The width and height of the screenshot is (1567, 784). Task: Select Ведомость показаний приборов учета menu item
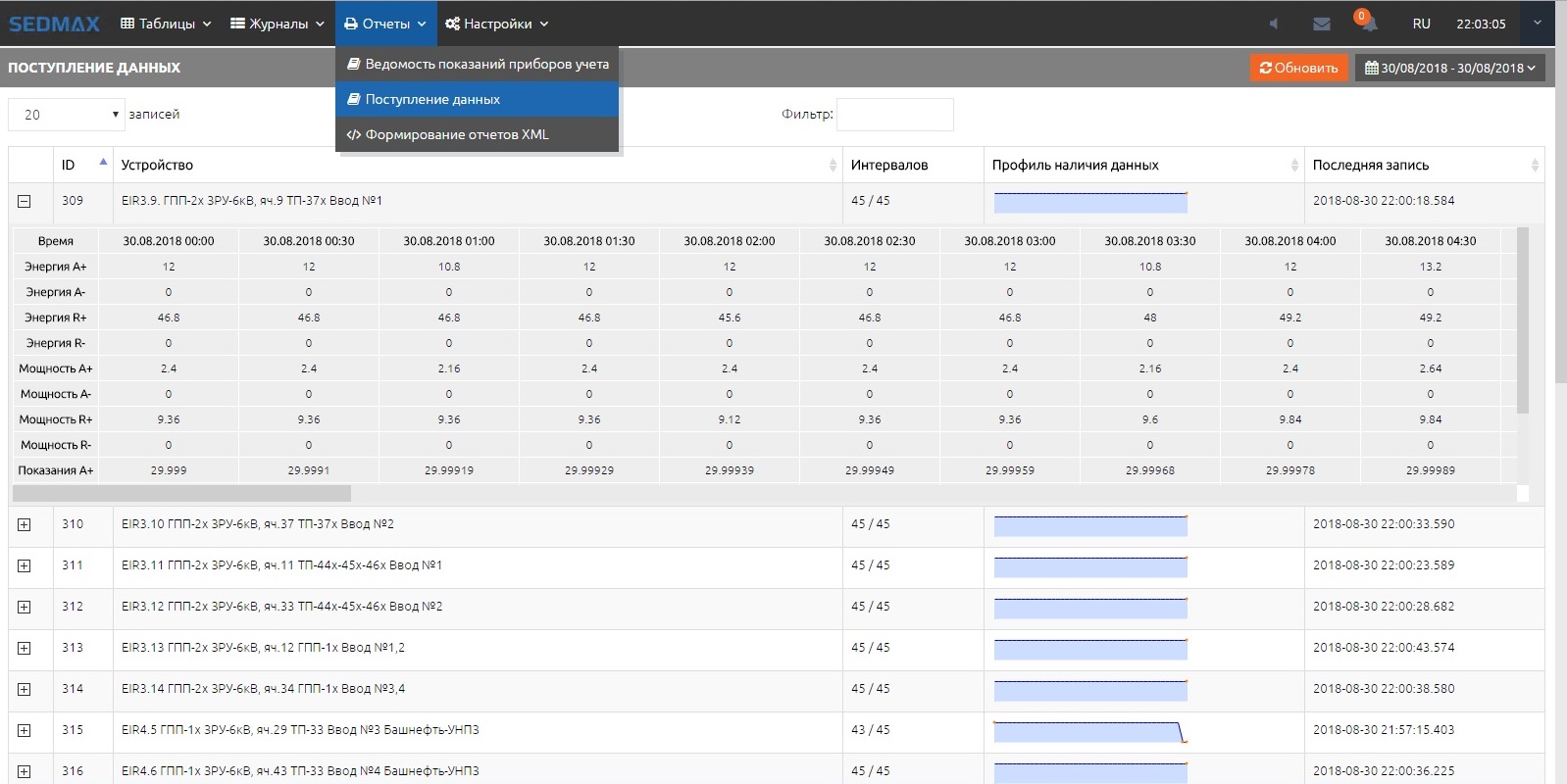(x=478, y=64)
